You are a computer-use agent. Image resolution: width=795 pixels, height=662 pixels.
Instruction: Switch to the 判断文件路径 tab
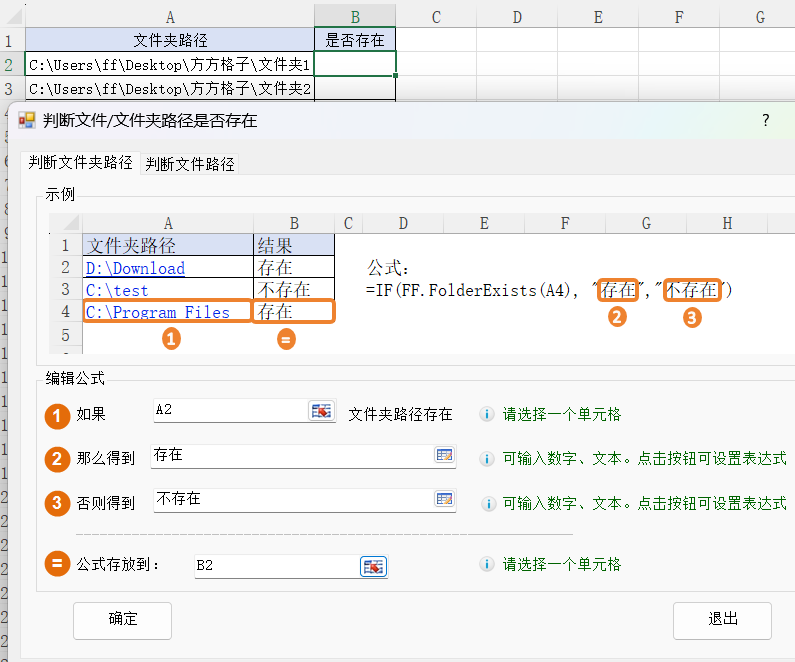[x=190, y=164]
